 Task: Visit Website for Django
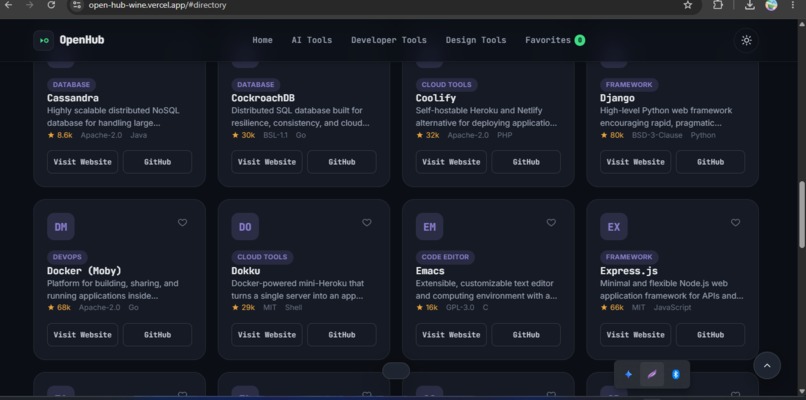tap(635, 162)
